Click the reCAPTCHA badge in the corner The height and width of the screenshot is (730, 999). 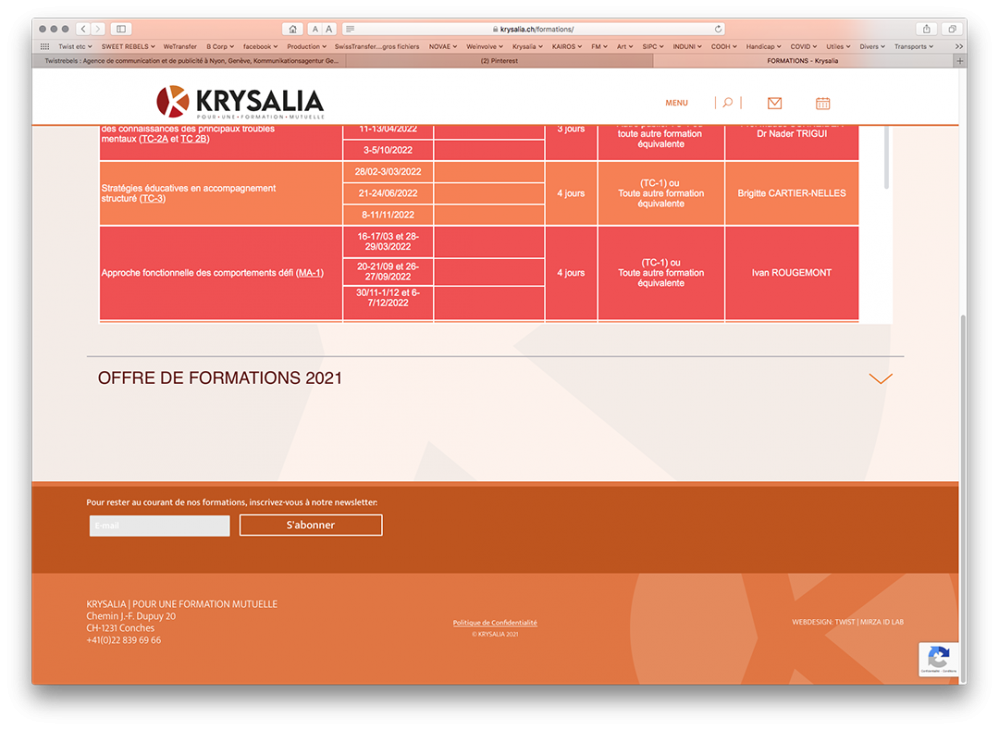click(x=938, y=660)
